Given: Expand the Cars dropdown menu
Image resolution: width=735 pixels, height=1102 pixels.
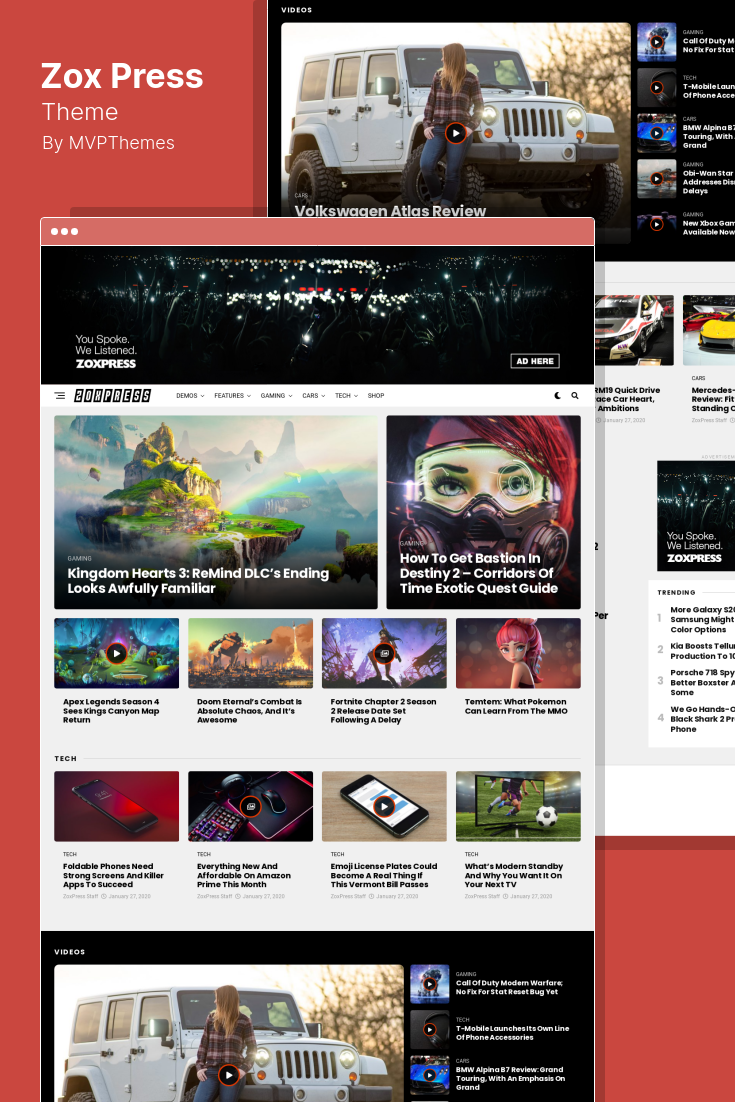Looking at the screenshot, I should (x=313, y=396).
